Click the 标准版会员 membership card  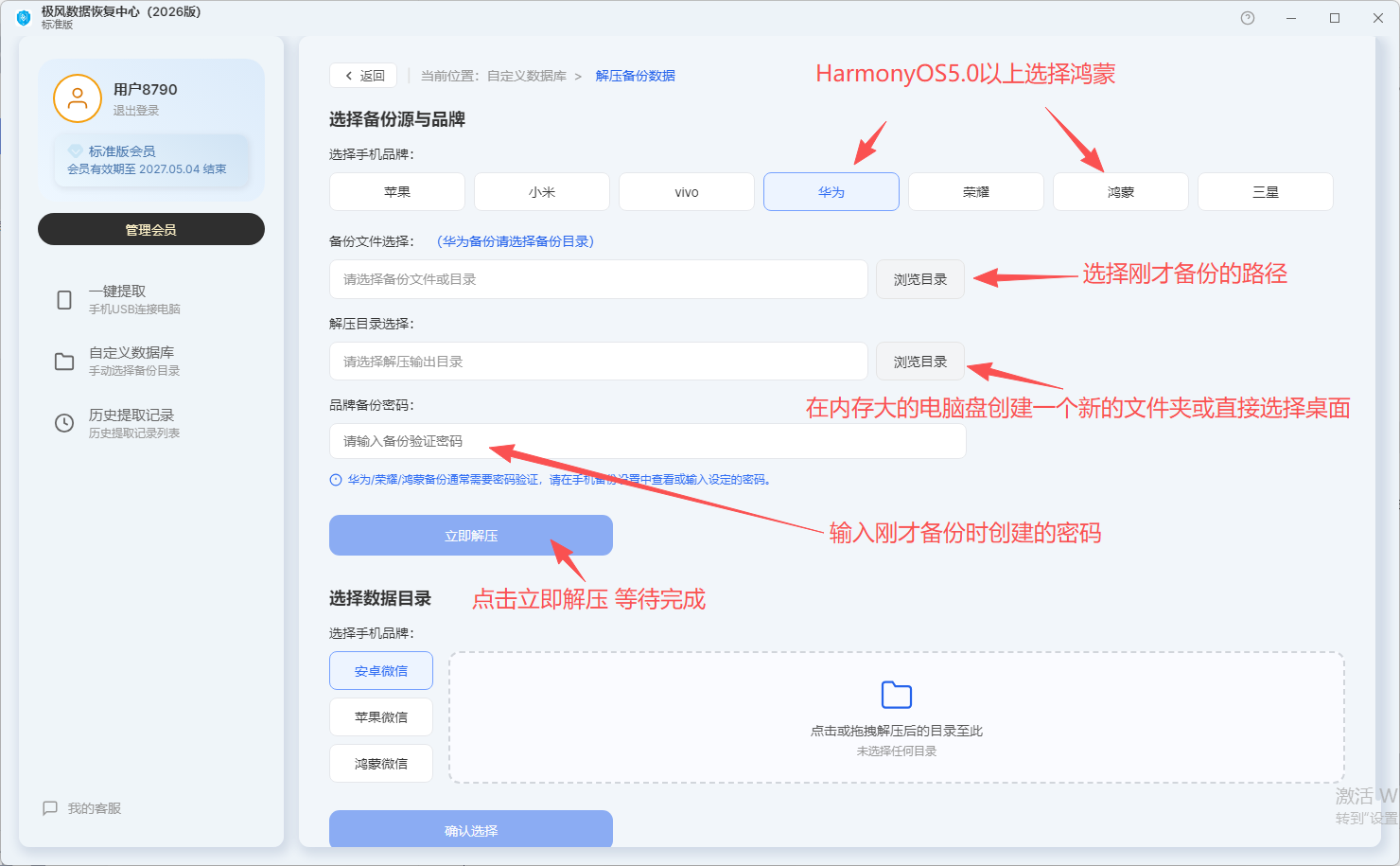151,160
